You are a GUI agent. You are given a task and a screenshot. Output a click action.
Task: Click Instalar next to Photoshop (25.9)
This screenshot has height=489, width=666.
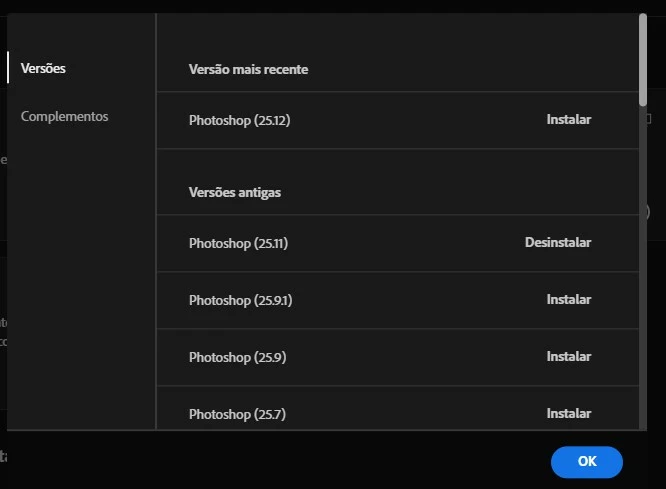[568, 356]
